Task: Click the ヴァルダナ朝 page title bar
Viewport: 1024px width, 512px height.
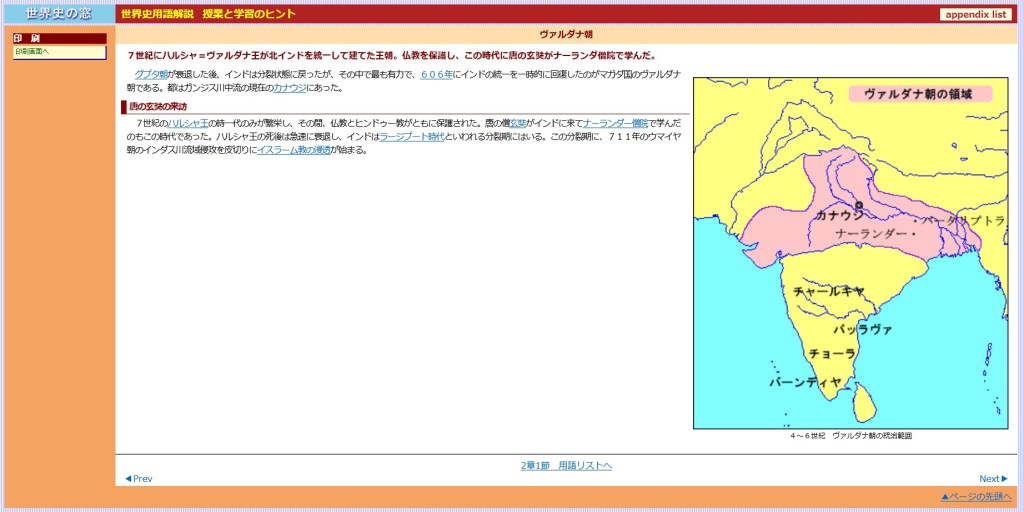Action: [566, 34]
